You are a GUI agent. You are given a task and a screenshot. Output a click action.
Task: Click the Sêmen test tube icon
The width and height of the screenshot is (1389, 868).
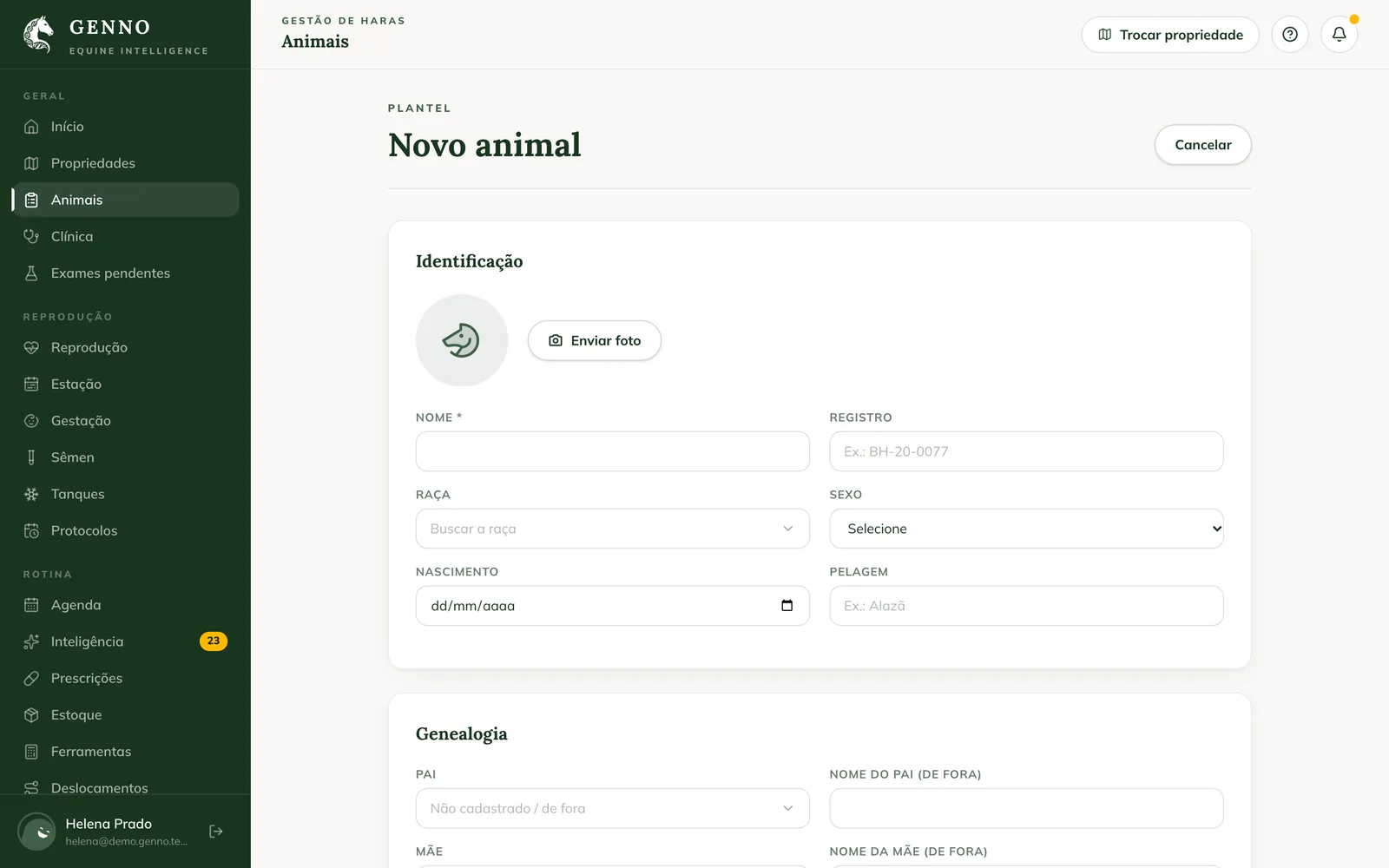(x=31, y=457)
